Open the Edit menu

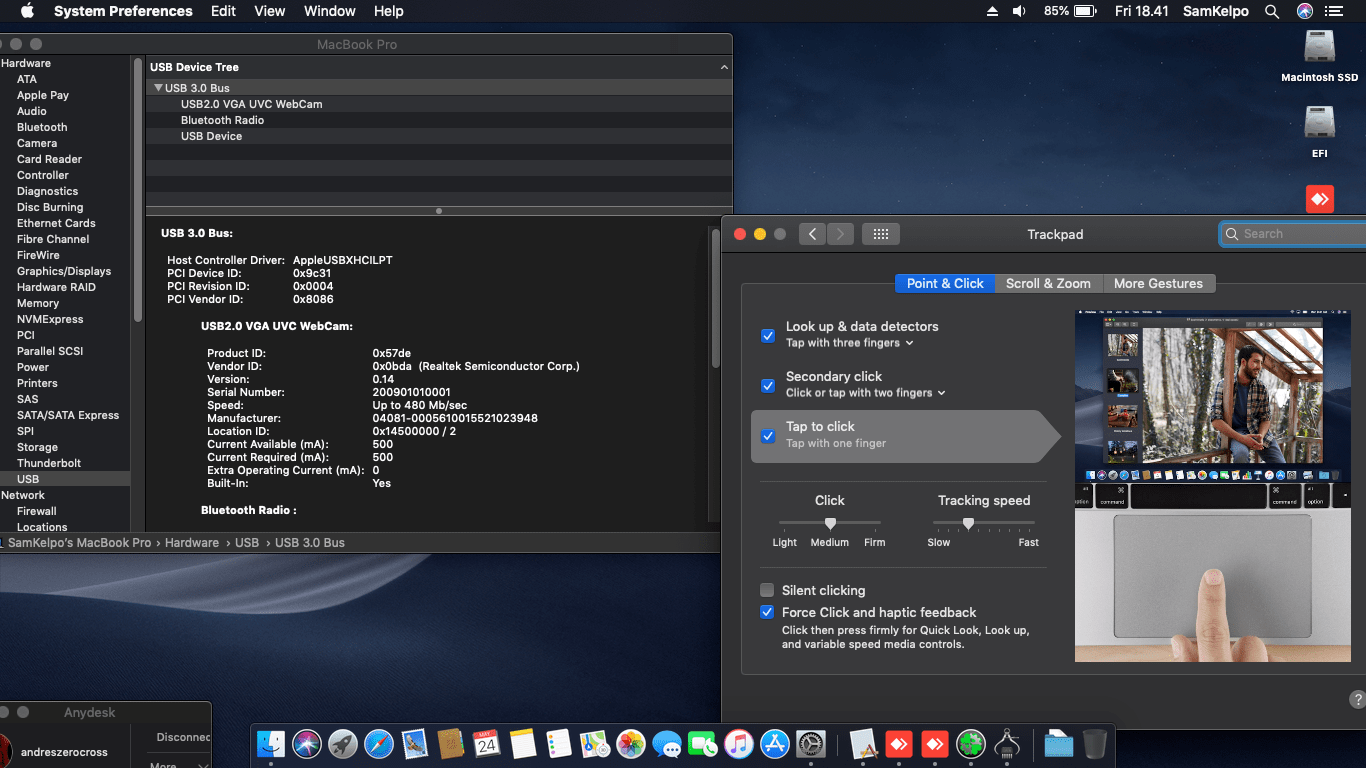click(x=223, y=11)
